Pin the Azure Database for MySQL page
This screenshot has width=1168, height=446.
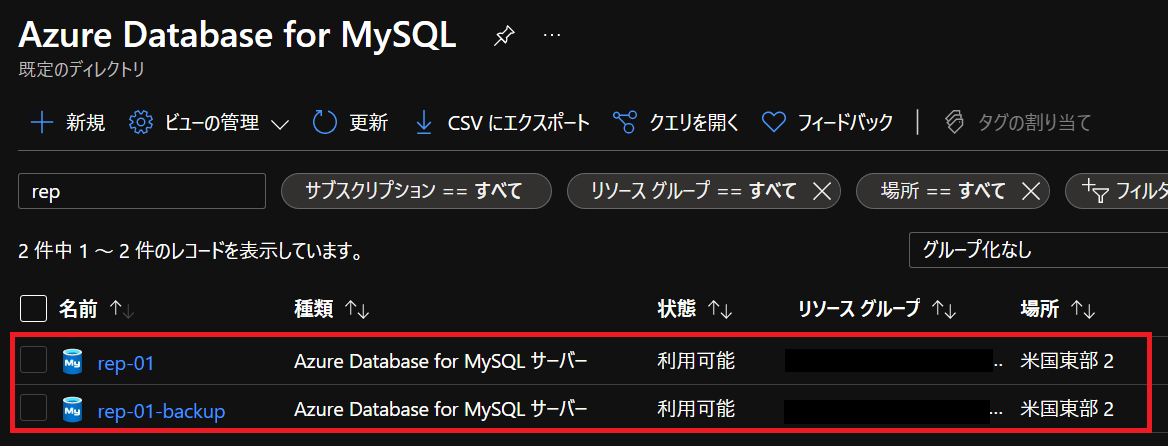tap(504, 35)
